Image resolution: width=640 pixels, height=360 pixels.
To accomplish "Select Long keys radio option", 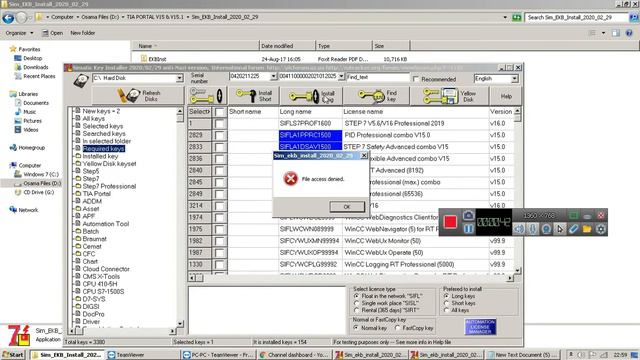I will pyautogui.click(x=446, y=296).
